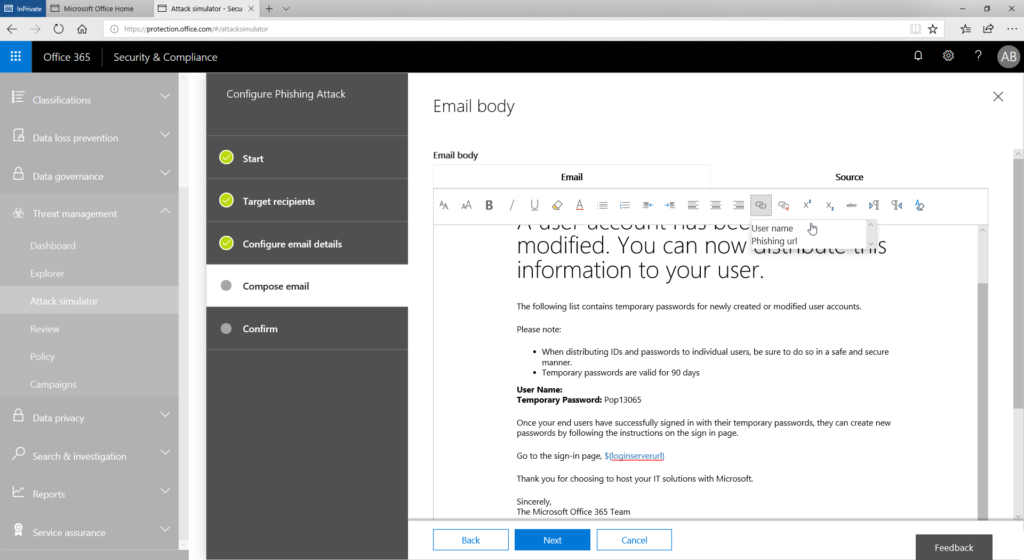
Task: Toggle bold formatting in email editor
Action: tap(489, 205)
